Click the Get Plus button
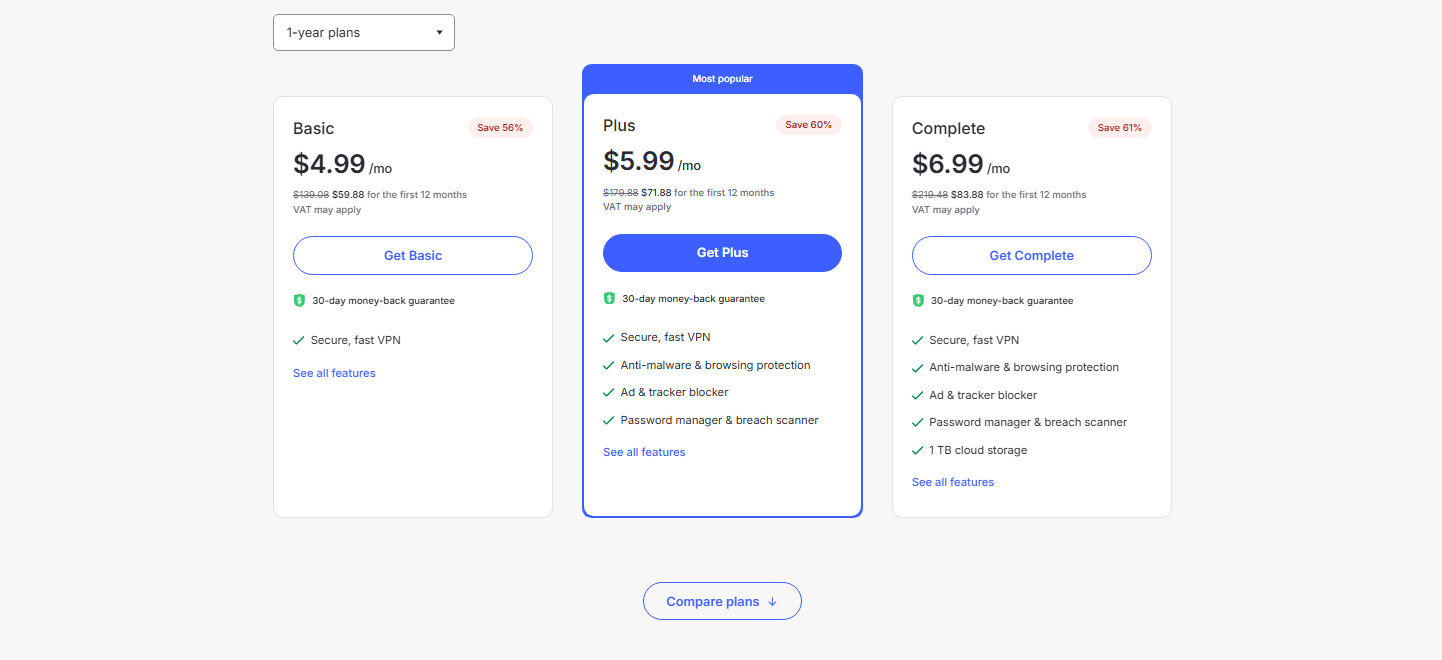This screenshot has height=660, width=1442. (722, 253)
